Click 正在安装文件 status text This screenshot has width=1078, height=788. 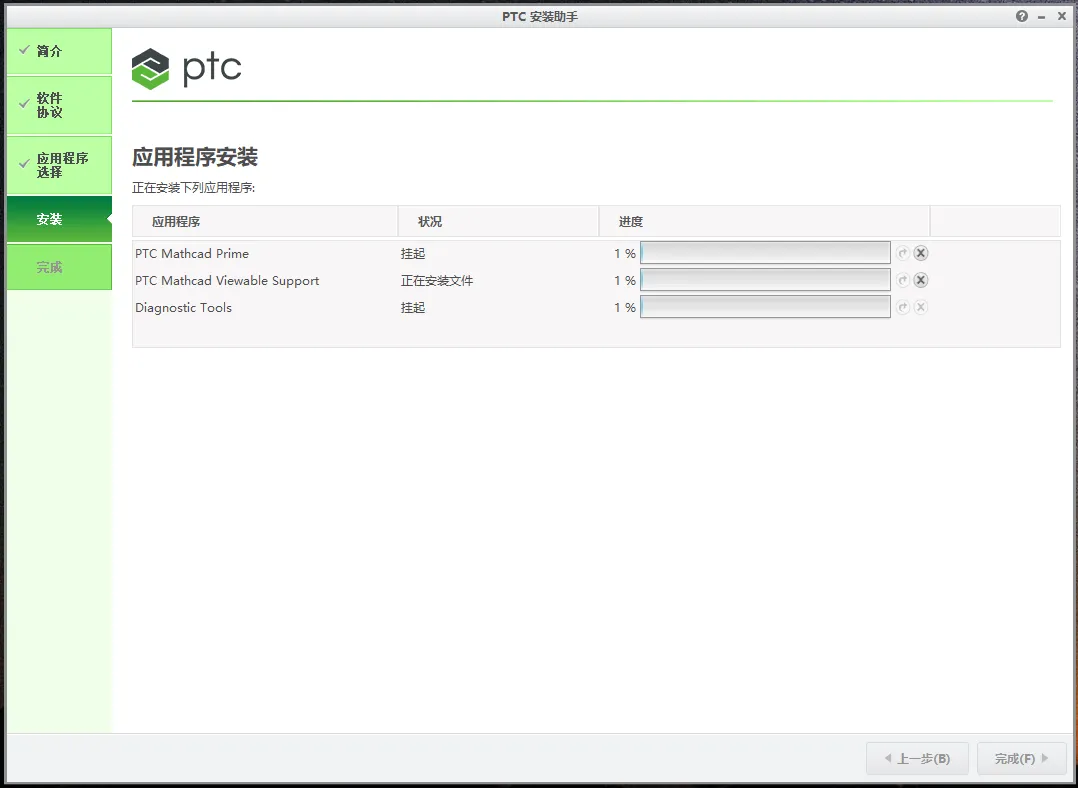point(437,281)
